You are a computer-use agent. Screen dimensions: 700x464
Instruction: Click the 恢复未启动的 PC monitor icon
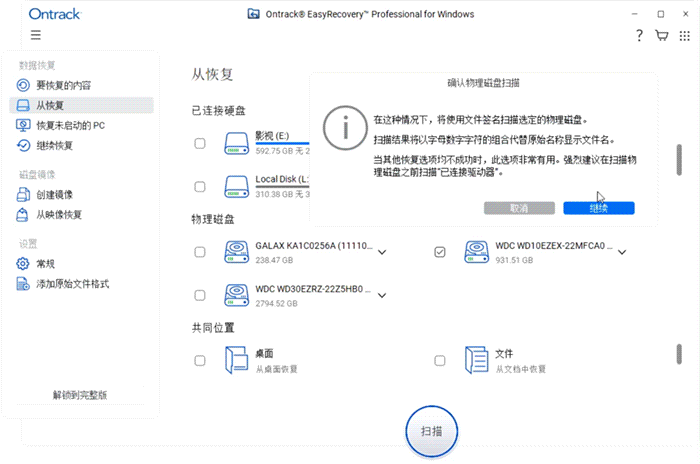point(23,125)
